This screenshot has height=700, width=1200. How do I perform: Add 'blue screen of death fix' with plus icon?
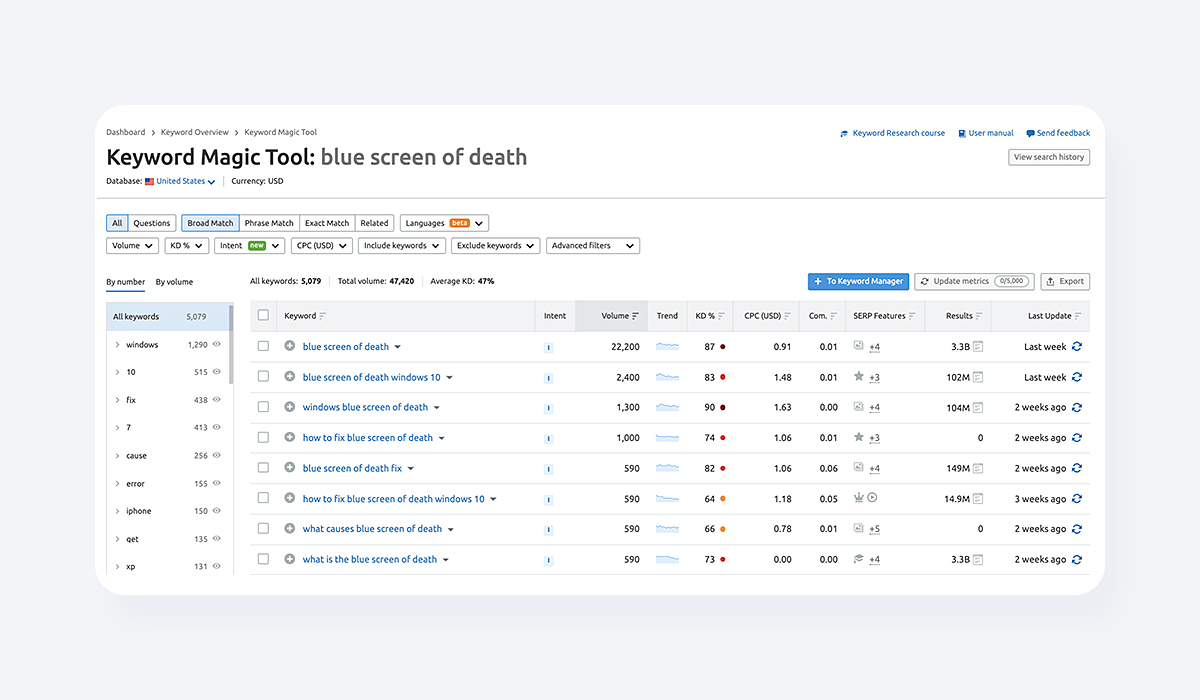point(290,468)
